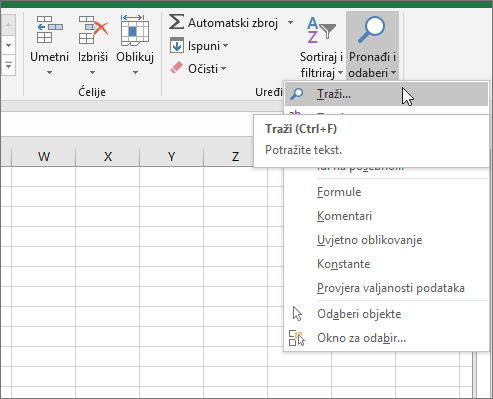Click the arrow pointer icon beside Odaberi objekte
The width and height of the screenshot is (493, 399).
click(x=297, y=314)
